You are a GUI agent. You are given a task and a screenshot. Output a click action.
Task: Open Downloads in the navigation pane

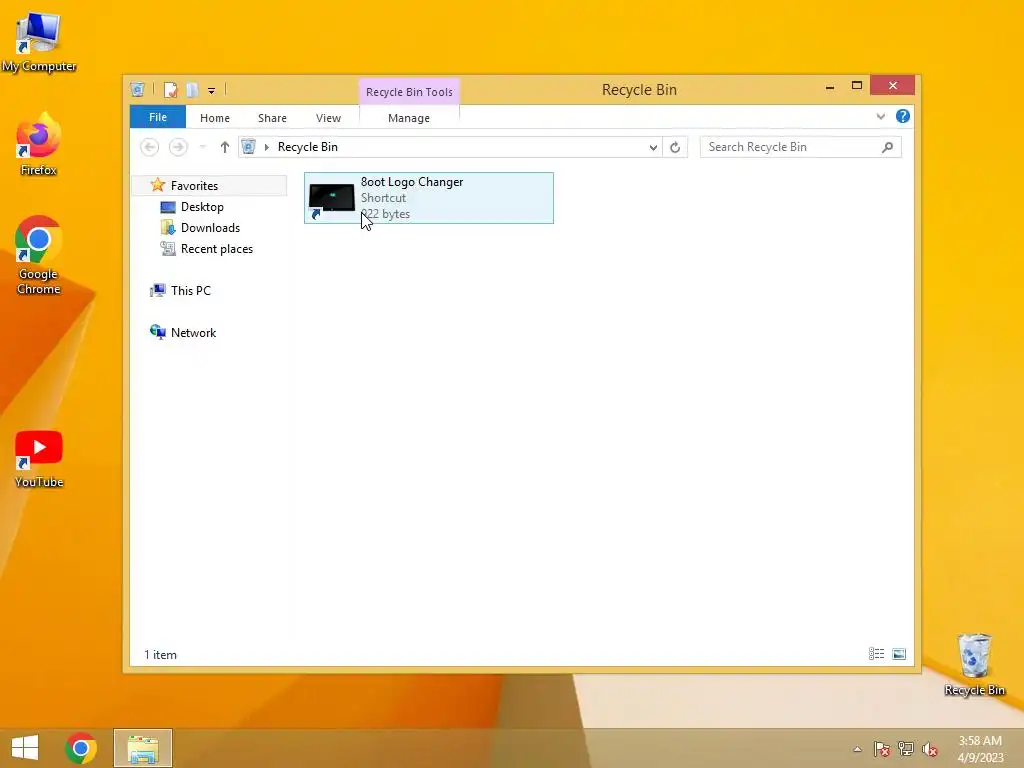[x=210, y=228]
